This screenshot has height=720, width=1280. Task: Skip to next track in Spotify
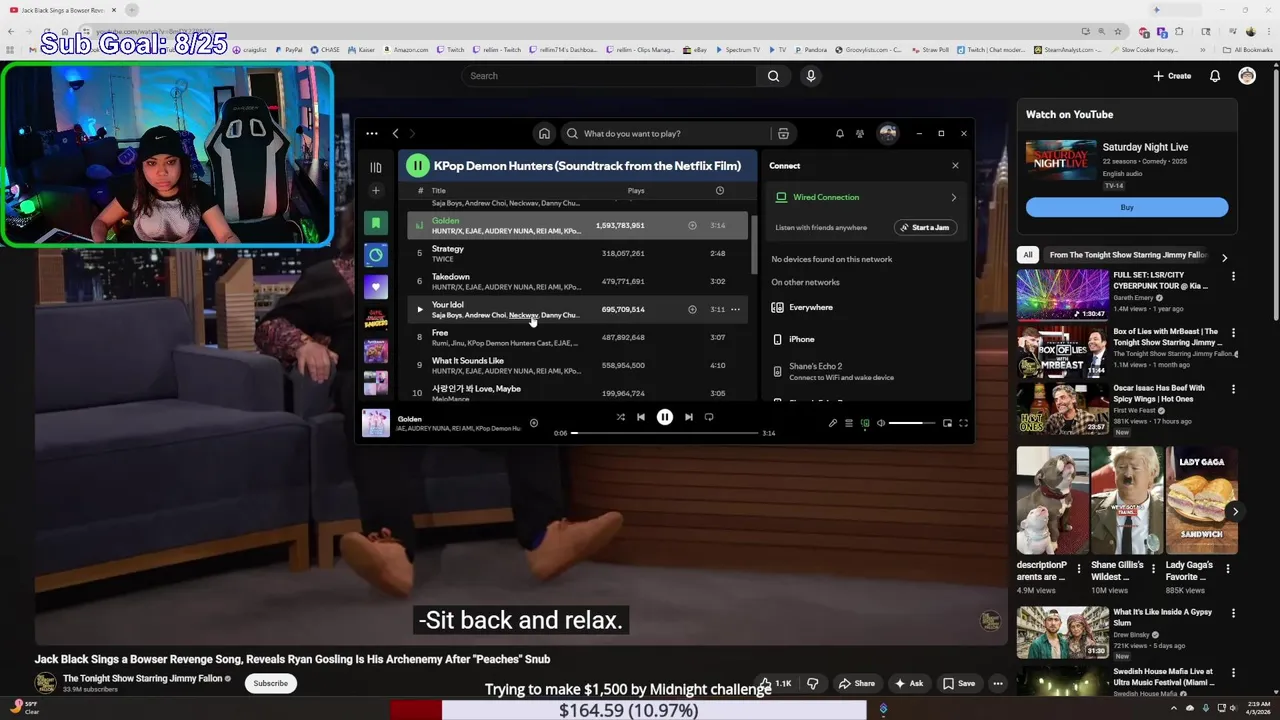(689, 417)
